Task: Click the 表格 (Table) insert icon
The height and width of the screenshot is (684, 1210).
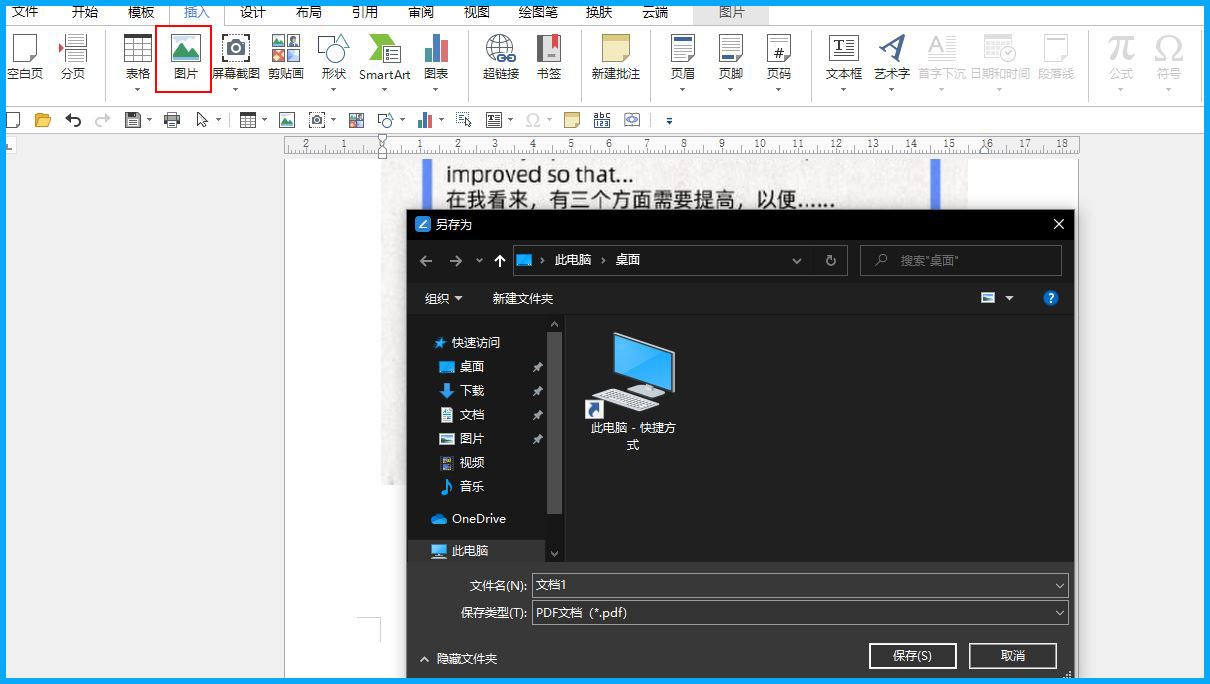Action: coord(136,60)
